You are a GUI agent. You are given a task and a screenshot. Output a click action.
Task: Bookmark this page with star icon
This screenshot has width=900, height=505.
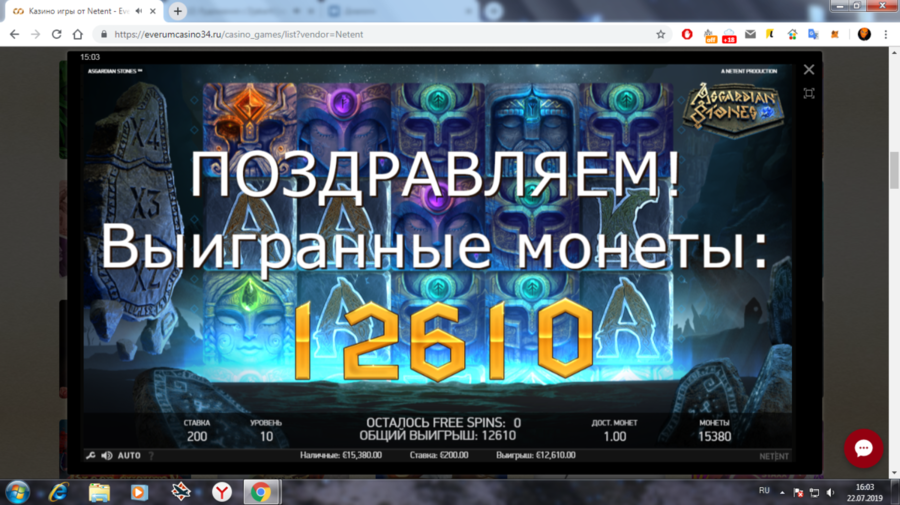661,34
